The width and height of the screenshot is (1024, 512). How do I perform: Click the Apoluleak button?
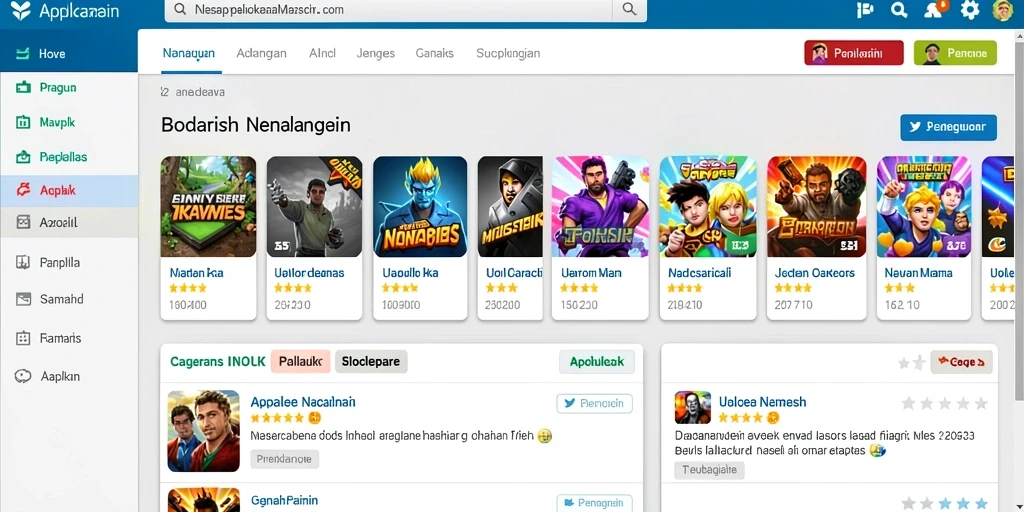coord(597,361)
